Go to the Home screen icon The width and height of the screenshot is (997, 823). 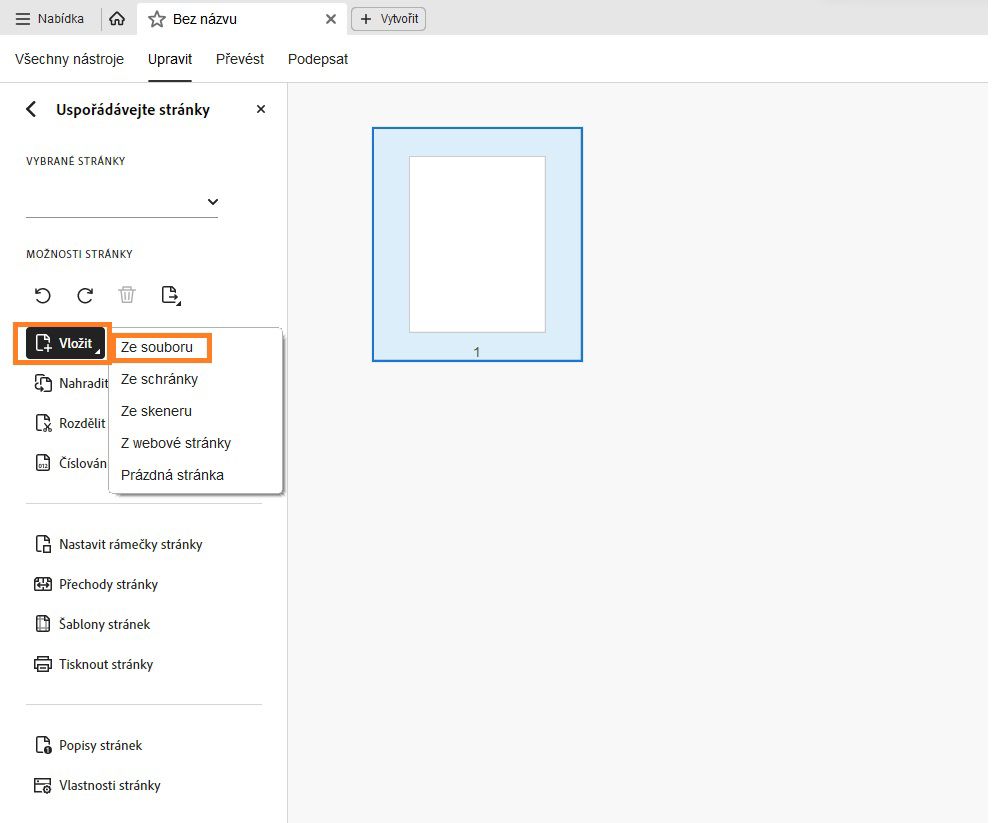pos(117,19)
